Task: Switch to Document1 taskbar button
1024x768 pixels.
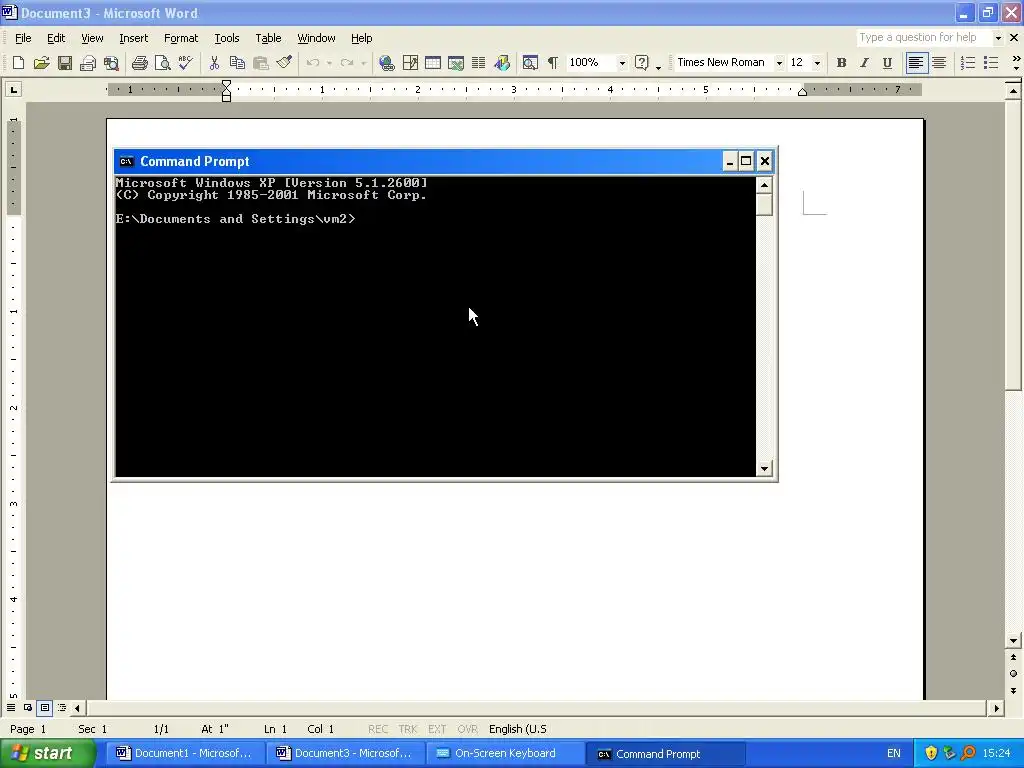Action: click(185, 754)
